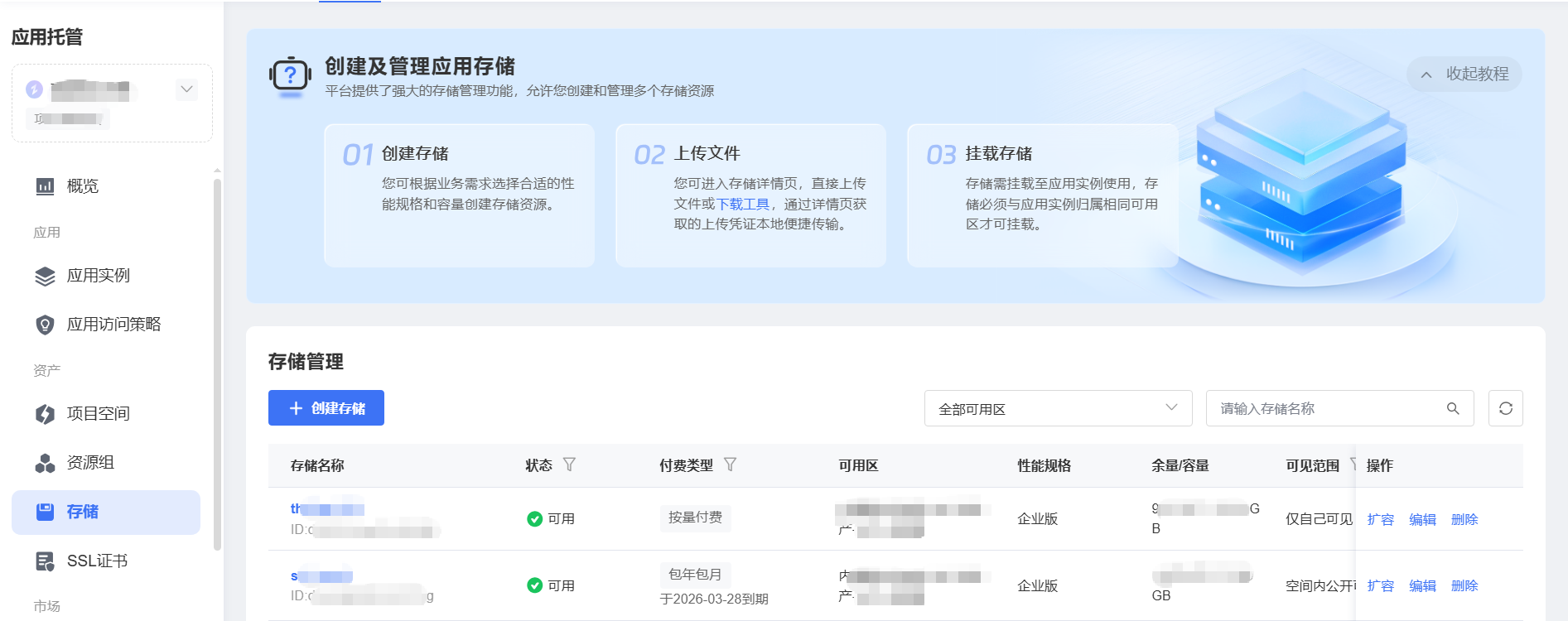
Task: Click the 概览 overview icon in sidebar
Action: (x=45, y=186)
